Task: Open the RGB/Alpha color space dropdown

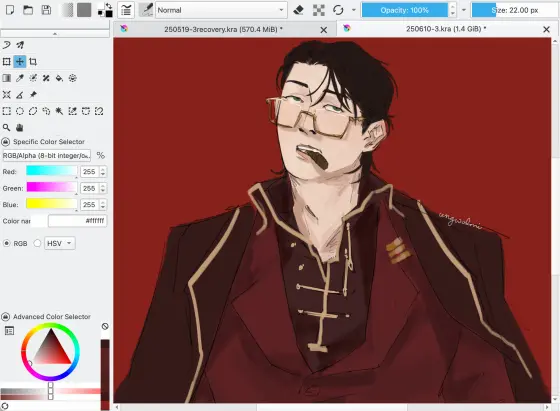Action: pyautogui.click(x=46, y=156)
